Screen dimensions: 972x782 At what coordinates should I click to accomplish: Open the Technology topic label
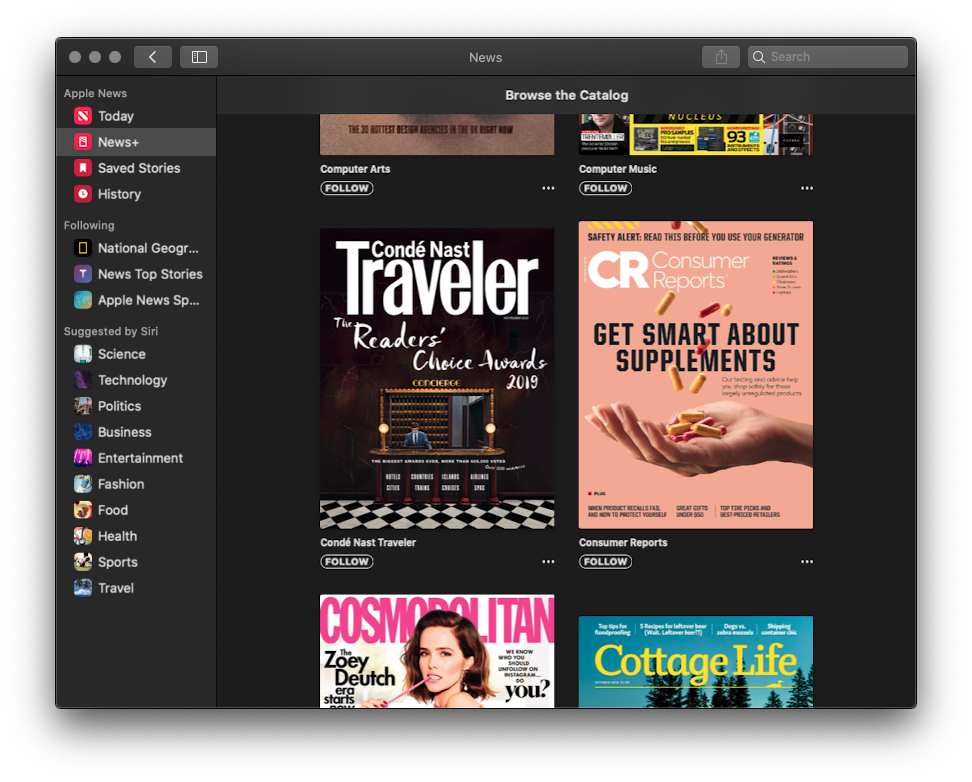point(133,380)
